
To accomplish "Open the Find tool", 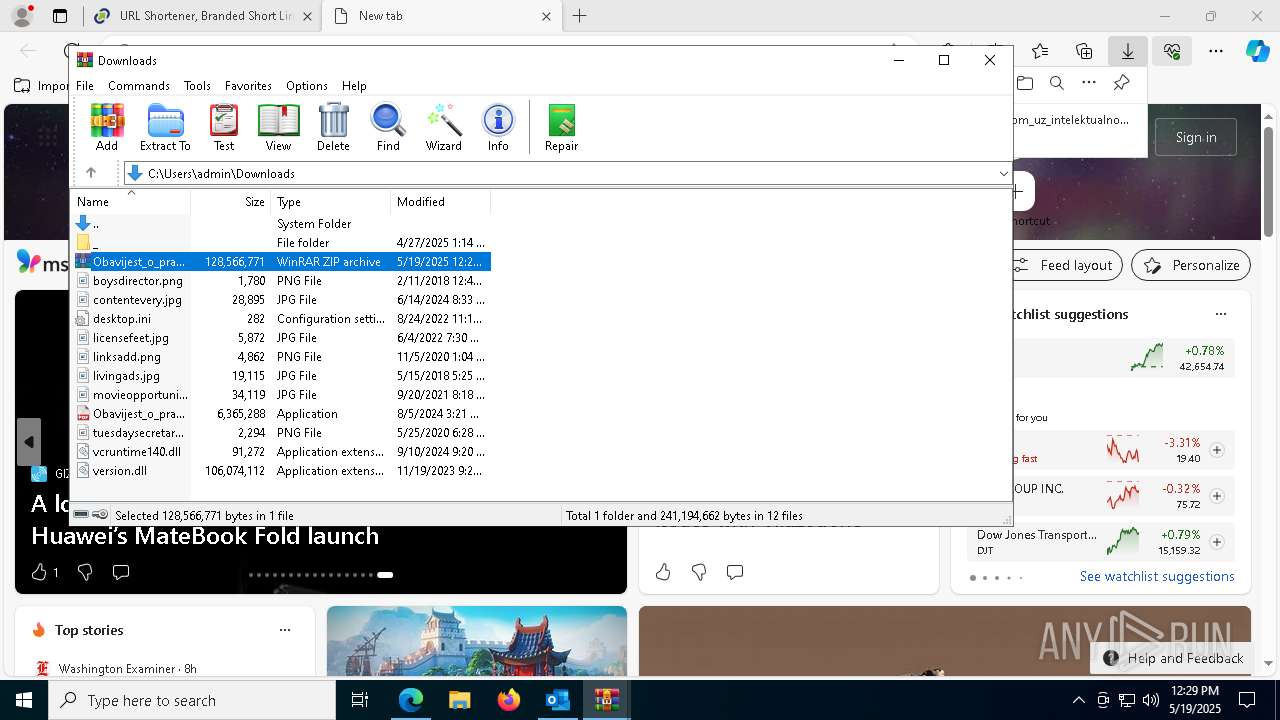I will [x=388, y=127].
